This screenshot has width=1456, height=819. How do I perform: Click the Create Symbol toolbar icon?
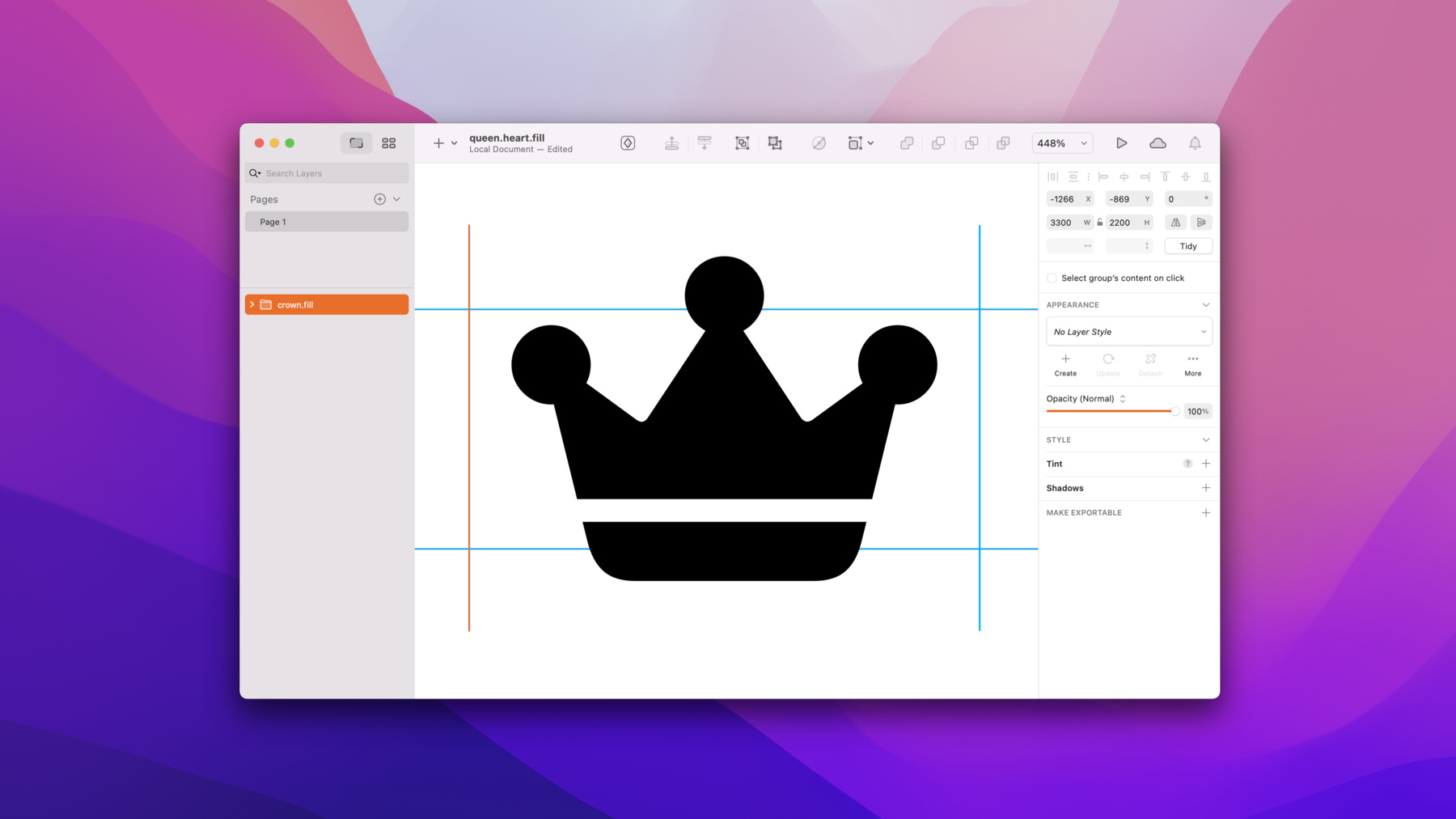click(628, 143)
